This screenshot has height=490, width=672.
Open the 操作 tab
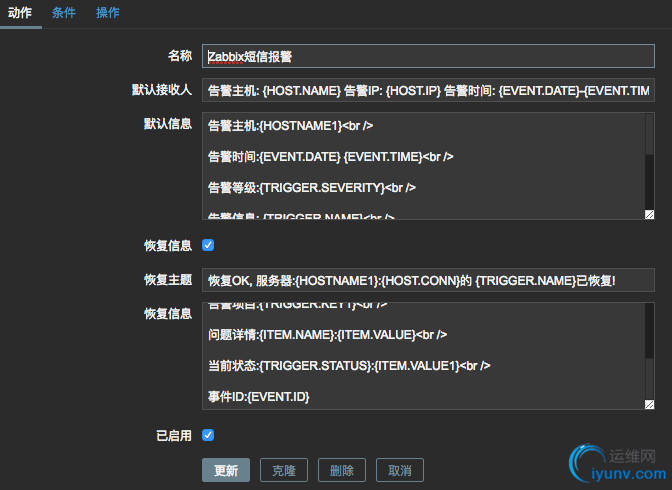tap(108, 13)
